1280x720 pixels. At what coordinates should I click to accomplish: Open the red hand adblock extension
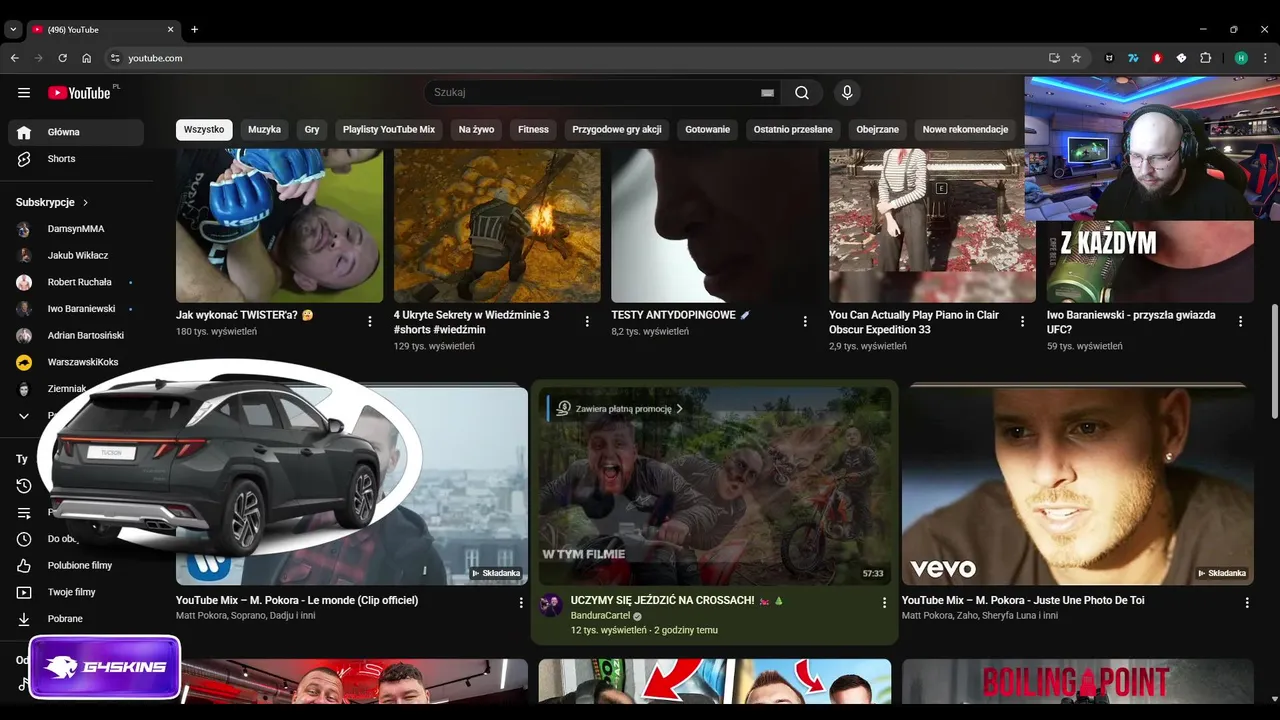coord(1157,58)
